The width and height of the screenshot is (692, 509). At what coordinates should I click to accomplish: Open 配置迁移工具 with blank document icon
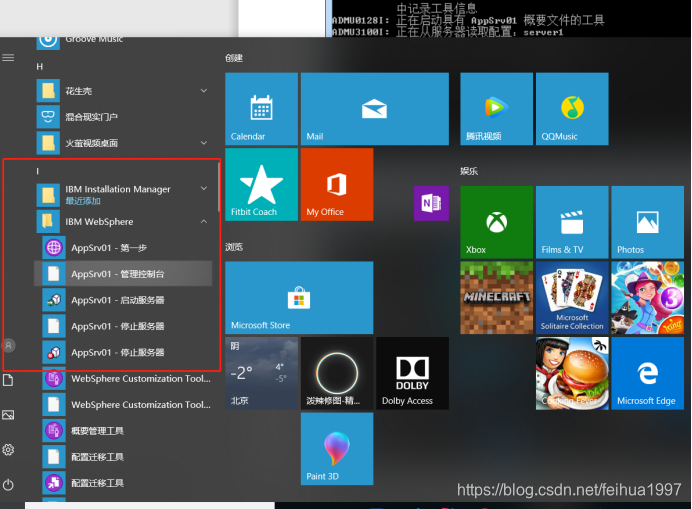point(123,457)
